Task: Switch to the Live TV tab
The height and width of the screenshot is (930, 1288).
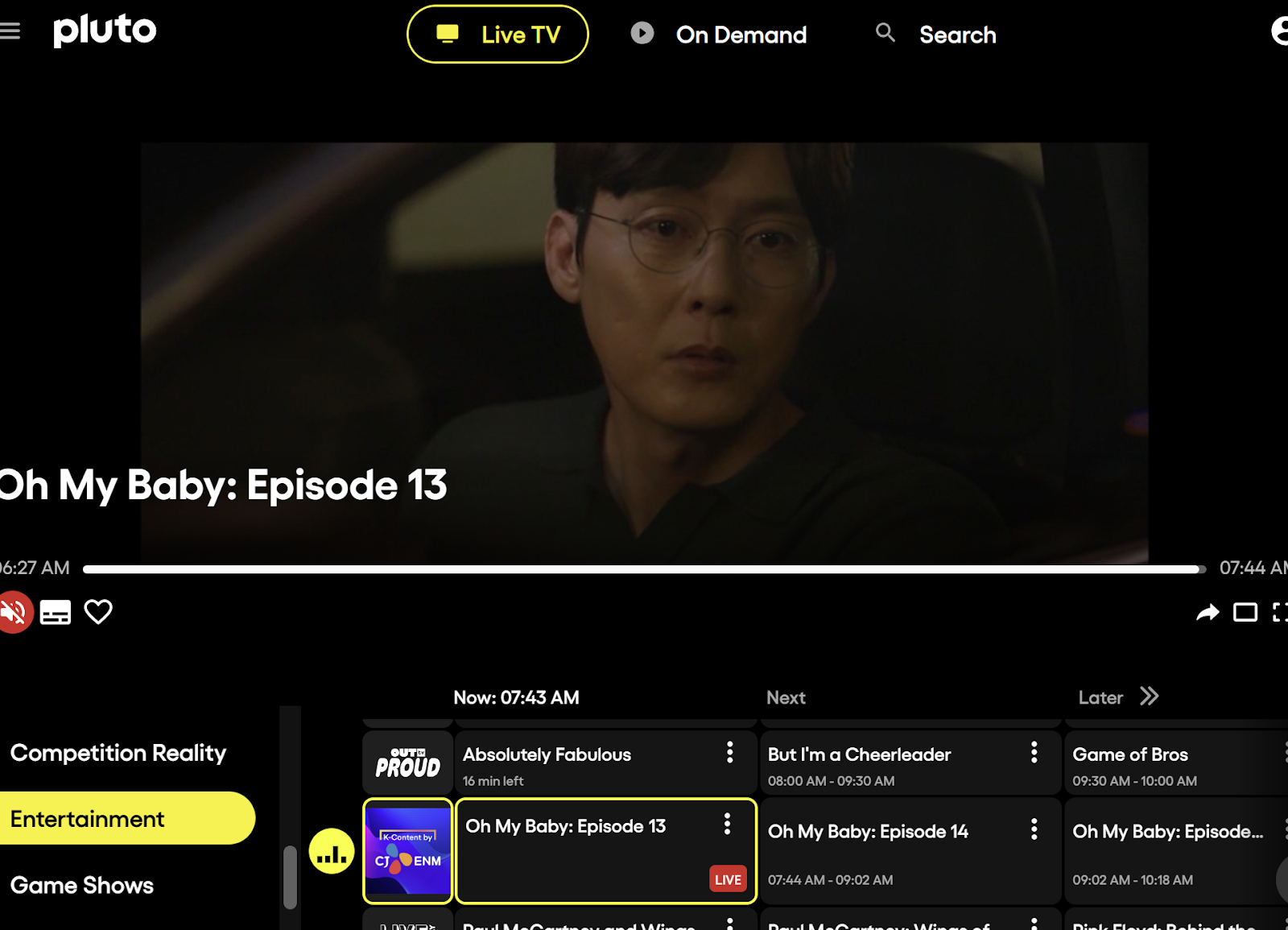Action: point(497,34)
